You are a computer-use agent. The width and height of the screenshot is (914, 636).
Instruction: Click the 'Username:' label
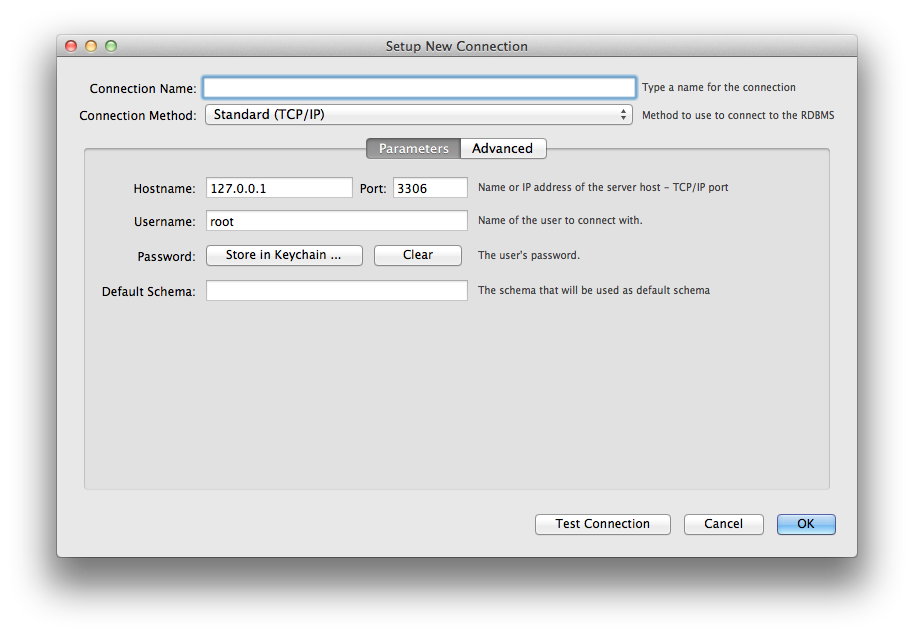pos(164,222)
